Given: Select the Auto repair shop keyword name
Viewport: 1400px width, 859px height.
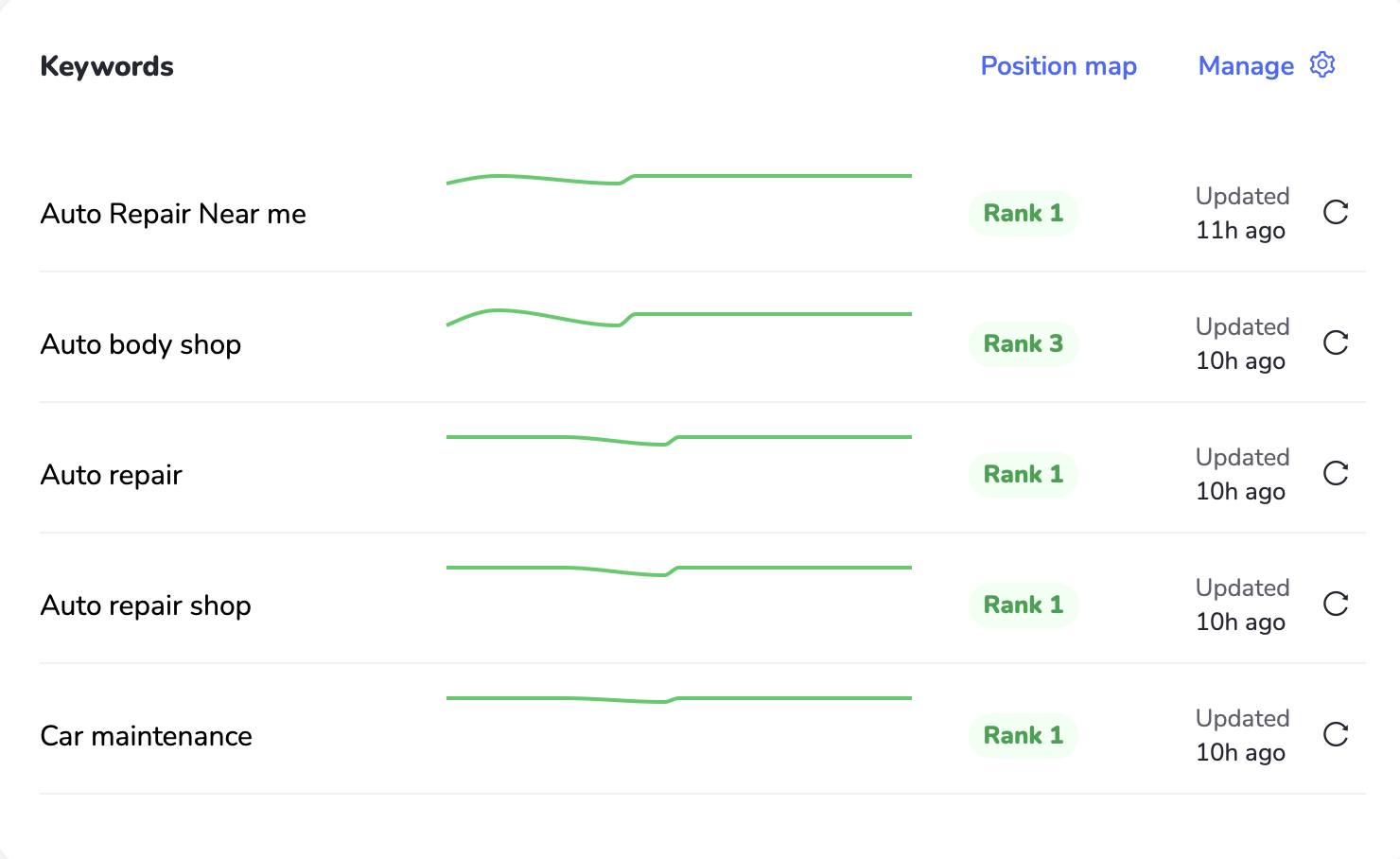Looking at the screenshot, I should (146, 605).
